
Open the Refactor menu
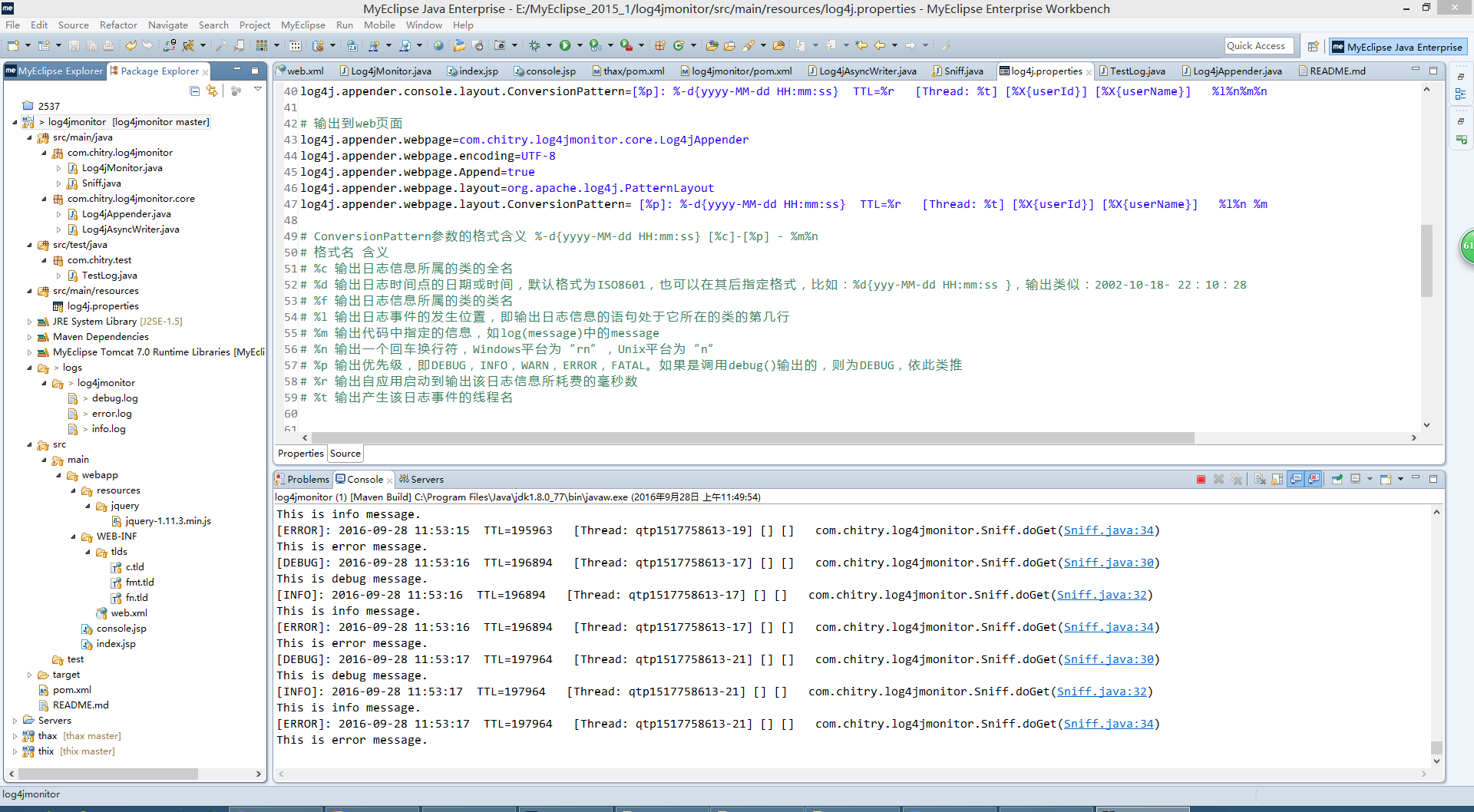pyautogui.click(x=118, y=25)
